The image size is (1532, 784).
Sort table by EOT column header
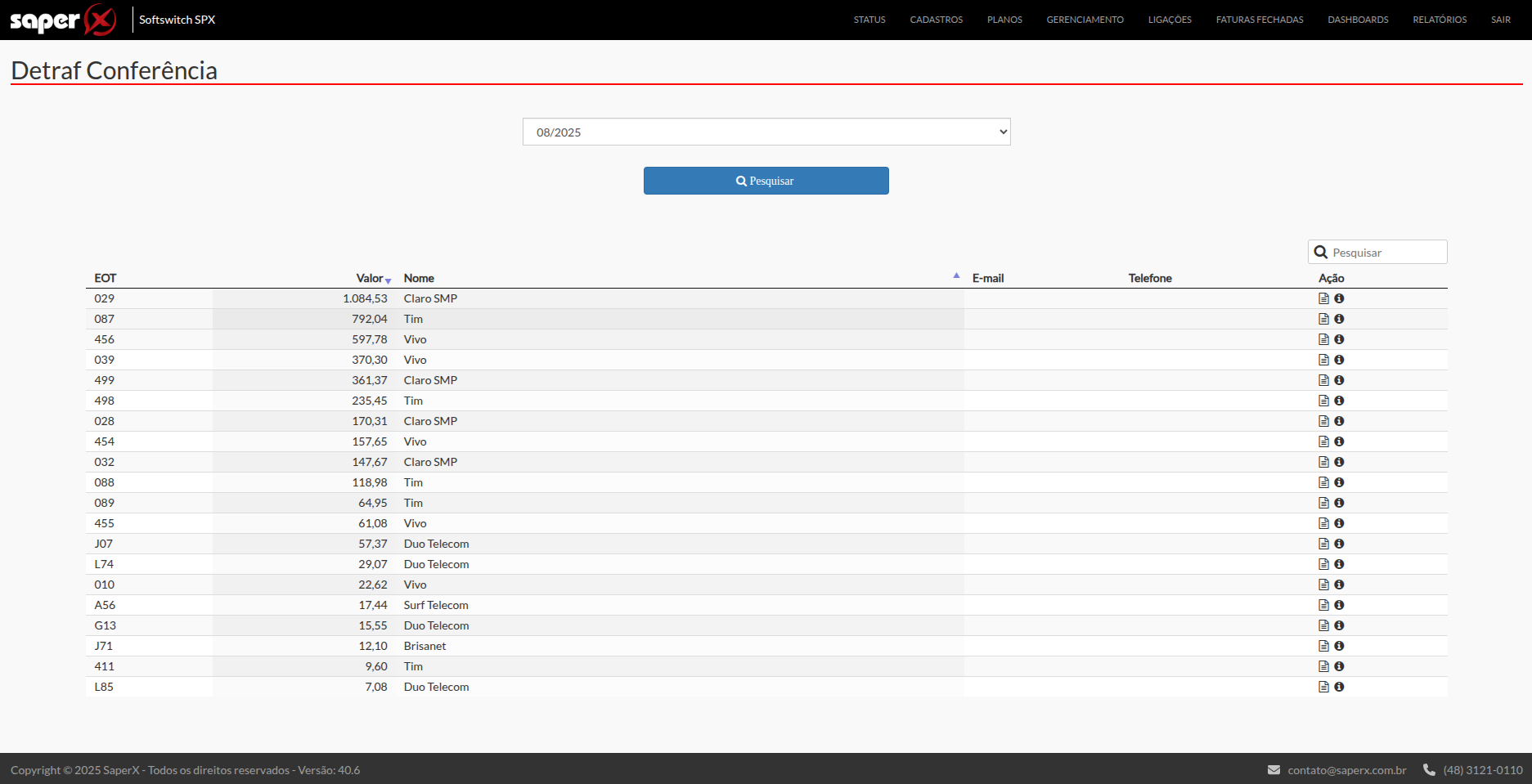pos(106,279)
